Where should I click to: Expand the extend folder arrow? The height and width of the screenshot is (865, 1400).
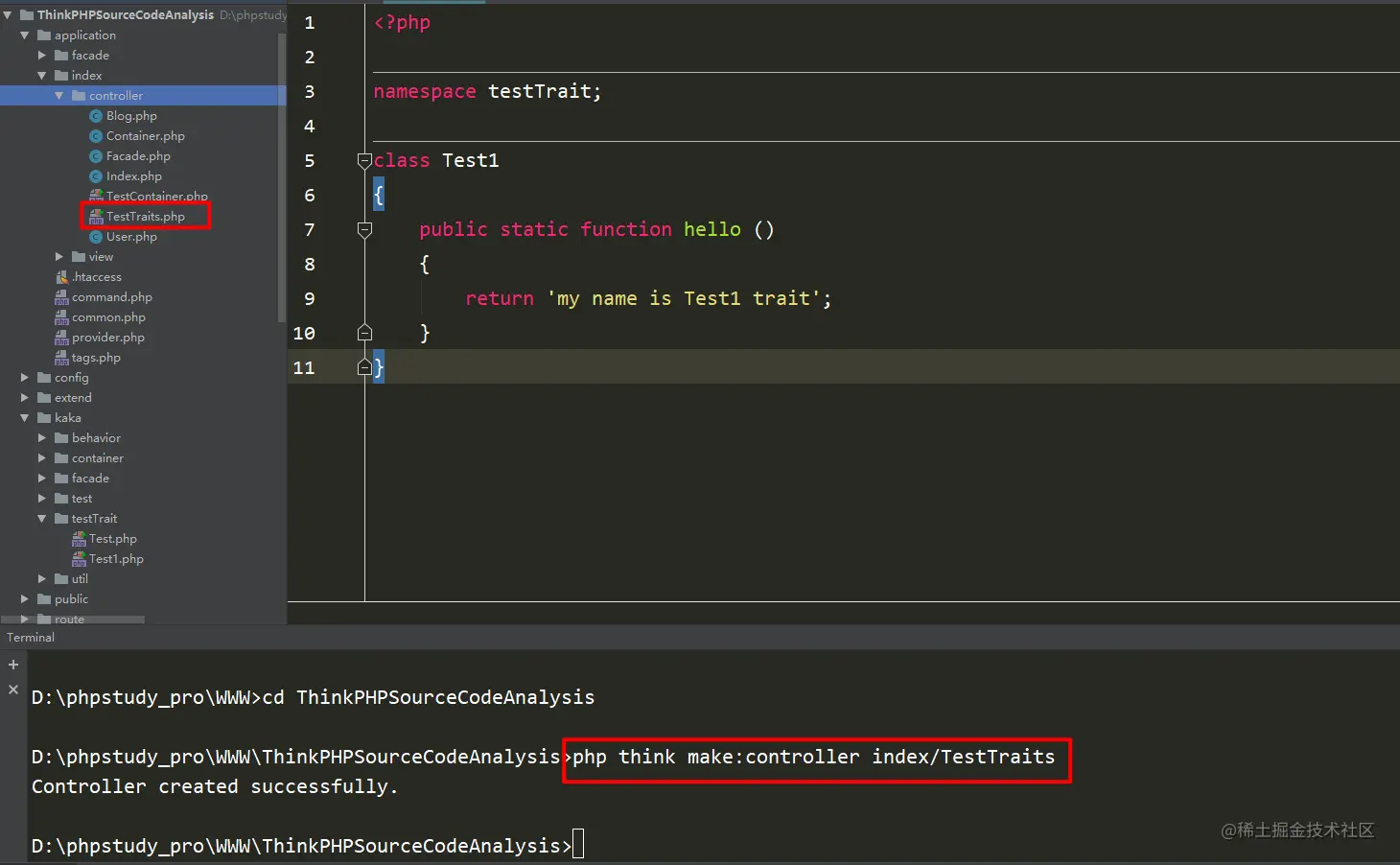click(25, 398)
